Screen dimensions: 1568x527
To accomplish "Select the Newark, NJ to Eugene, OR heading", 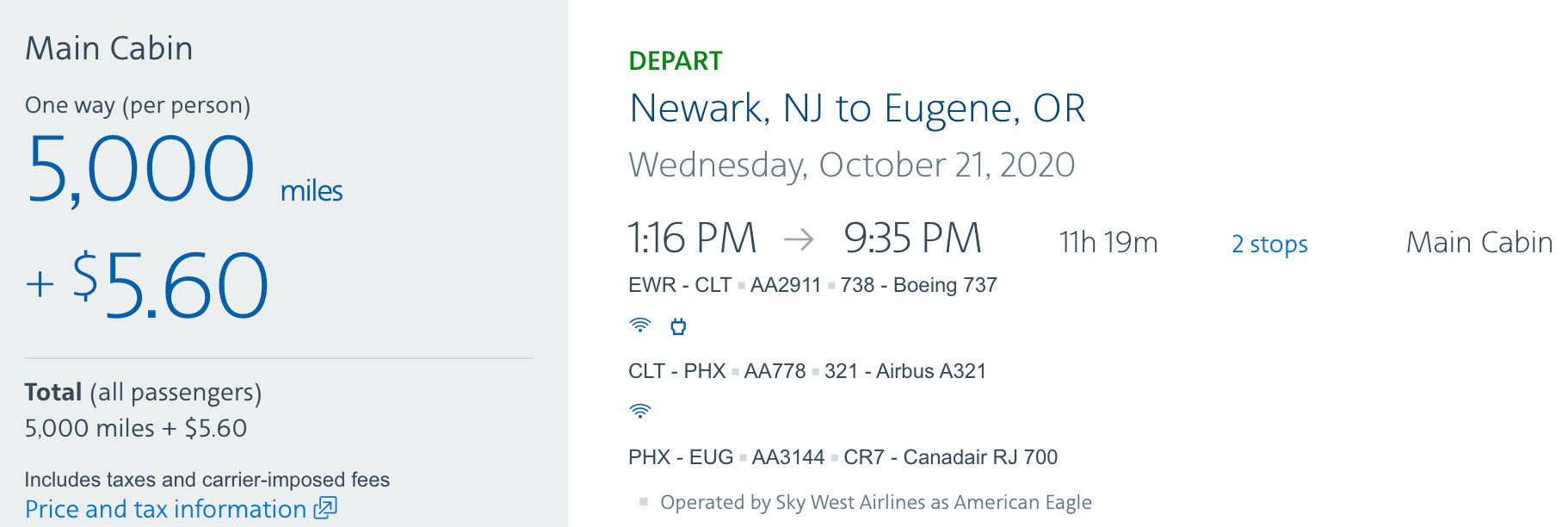I will (856, 108).
